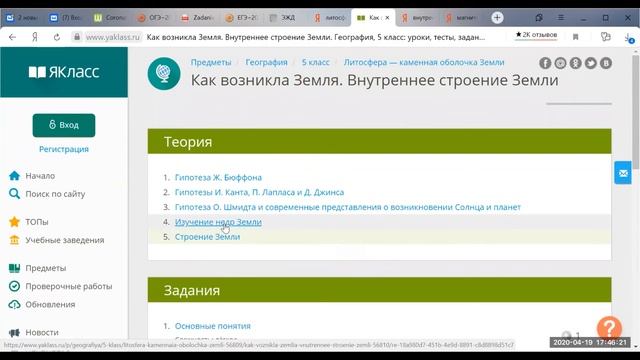Click the Предметы breadcrumb
The height and width of the screenshot is (360, 640).
pyautogui.click(x=211, y=62)
